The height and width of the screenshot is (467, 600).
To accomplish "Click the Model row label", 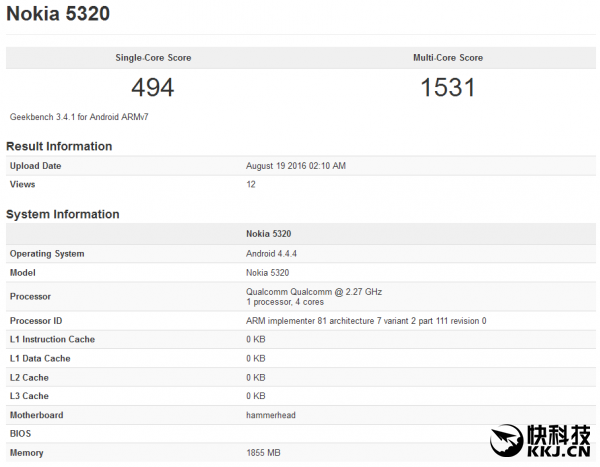I will pos(23,273).
